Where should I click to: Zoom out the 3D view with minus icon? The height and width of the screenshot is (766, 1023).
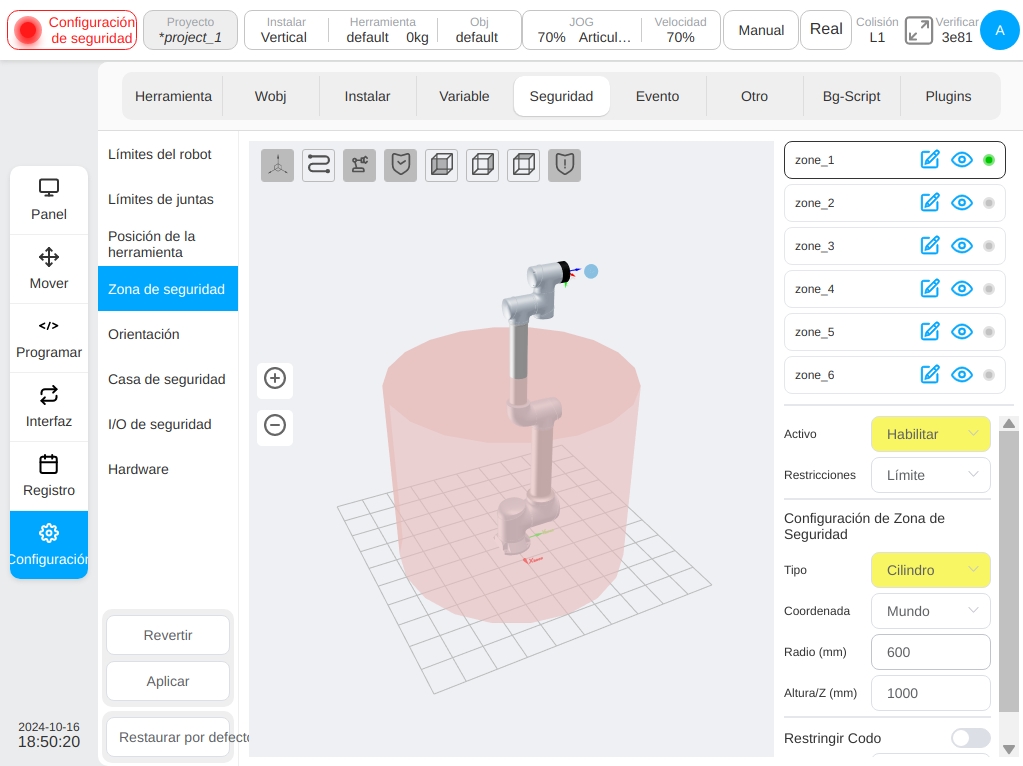[275, 425]
